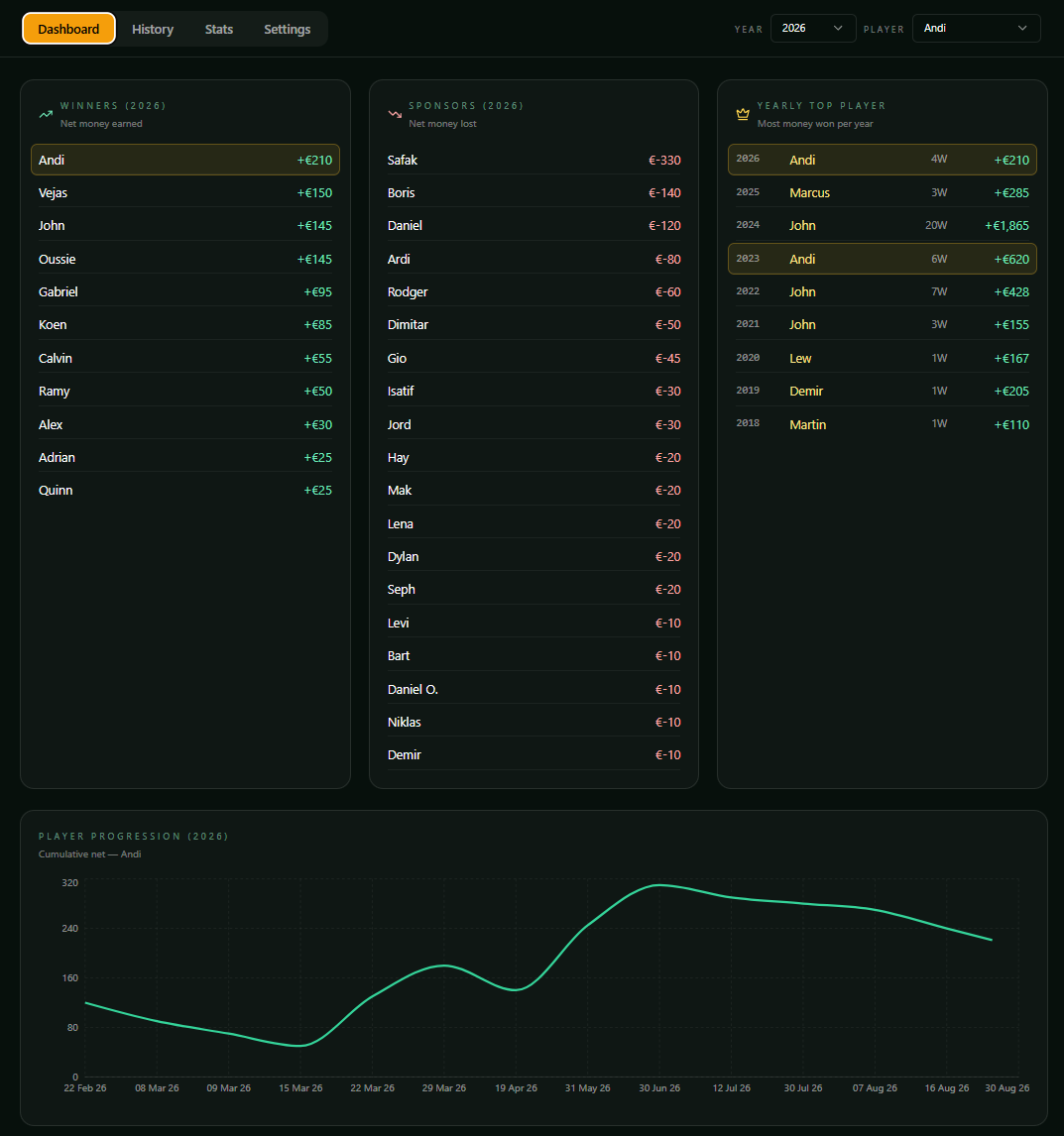Select Safak in the Sponsors list
The width and height of the screenshot is (1064, 1136).
(x=534, y=161)
